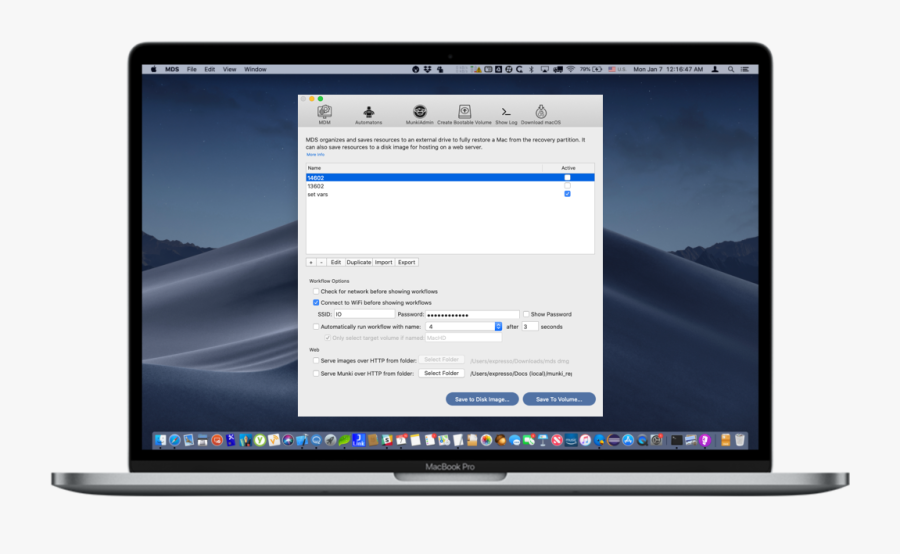Open the MDS application menu
Viewport: 900px width, 554px height.
click(x=172, y=69)
